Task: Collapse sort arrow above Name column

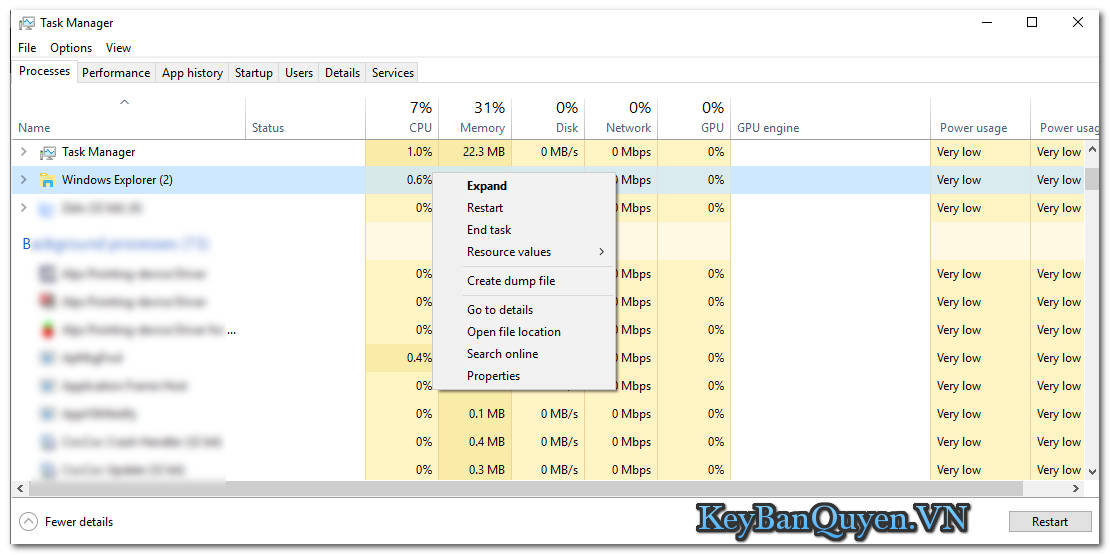Action: [x=124, y=103]
